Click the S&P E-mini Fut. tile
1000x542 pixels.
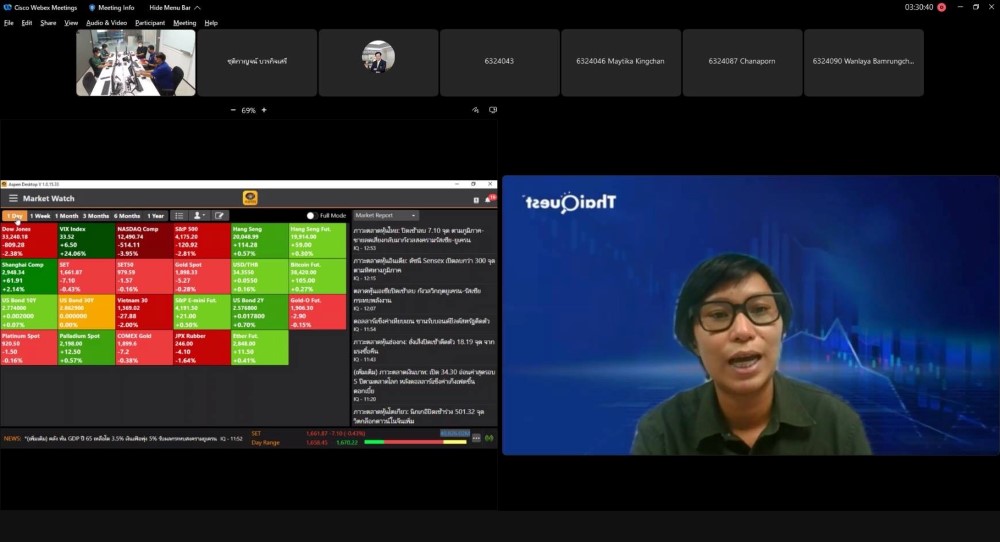[x=202, y=312]
